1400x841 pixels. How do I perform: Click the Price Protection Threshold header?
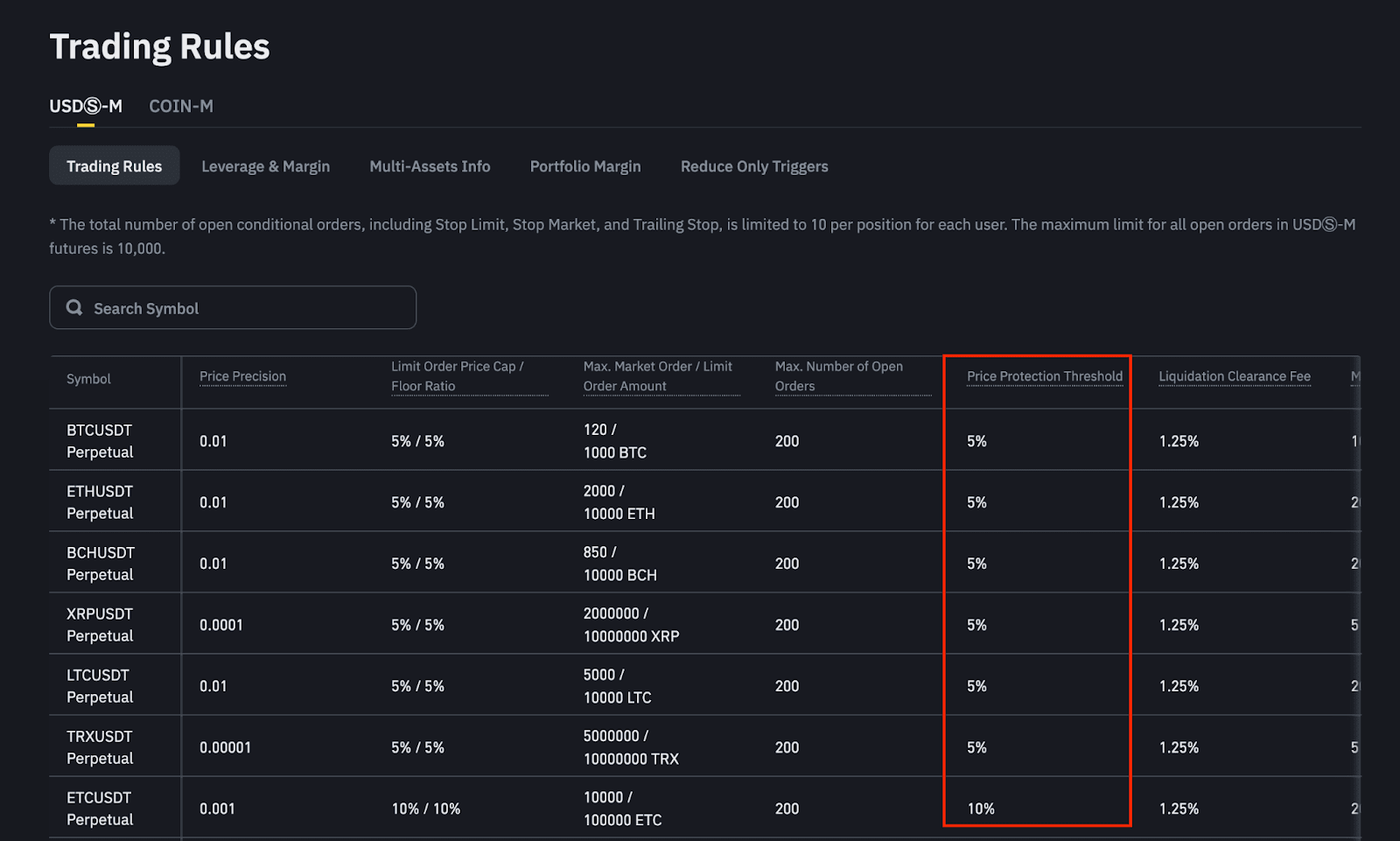pos(1044,376)
